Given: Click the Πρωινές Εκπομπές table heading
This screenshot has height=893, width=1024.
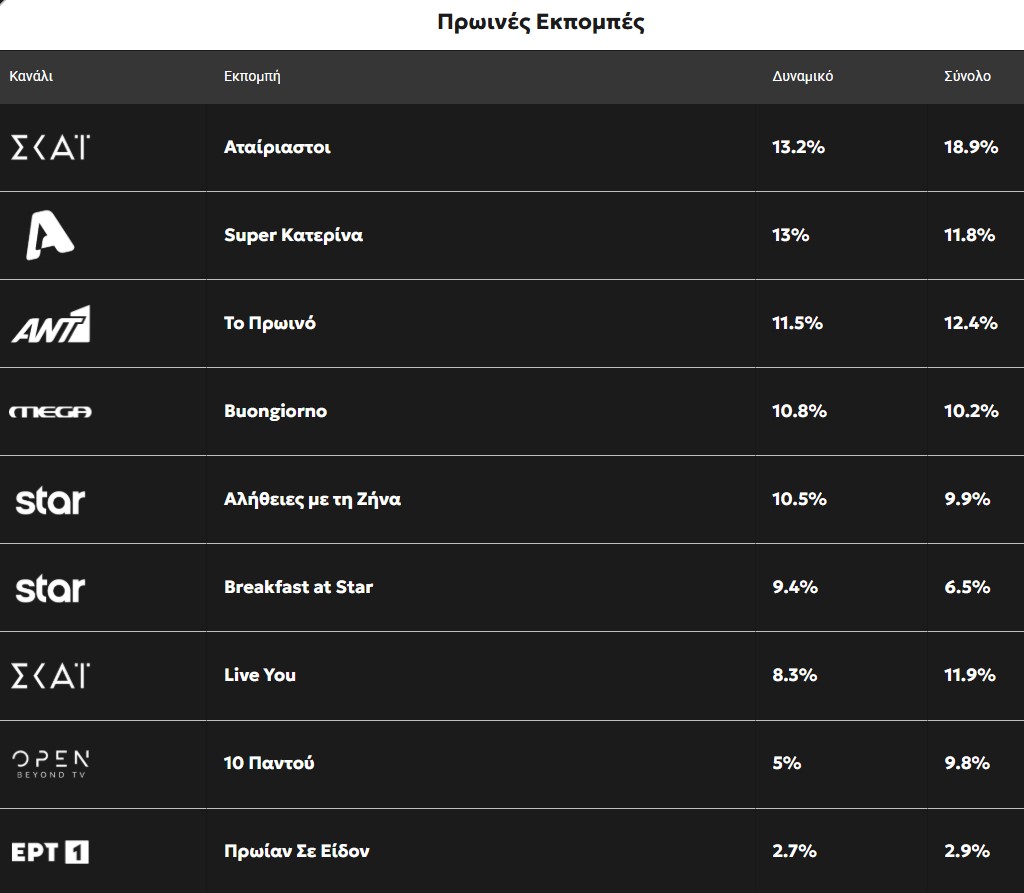Looking at the screenshot, I should [x=541, y=23].
